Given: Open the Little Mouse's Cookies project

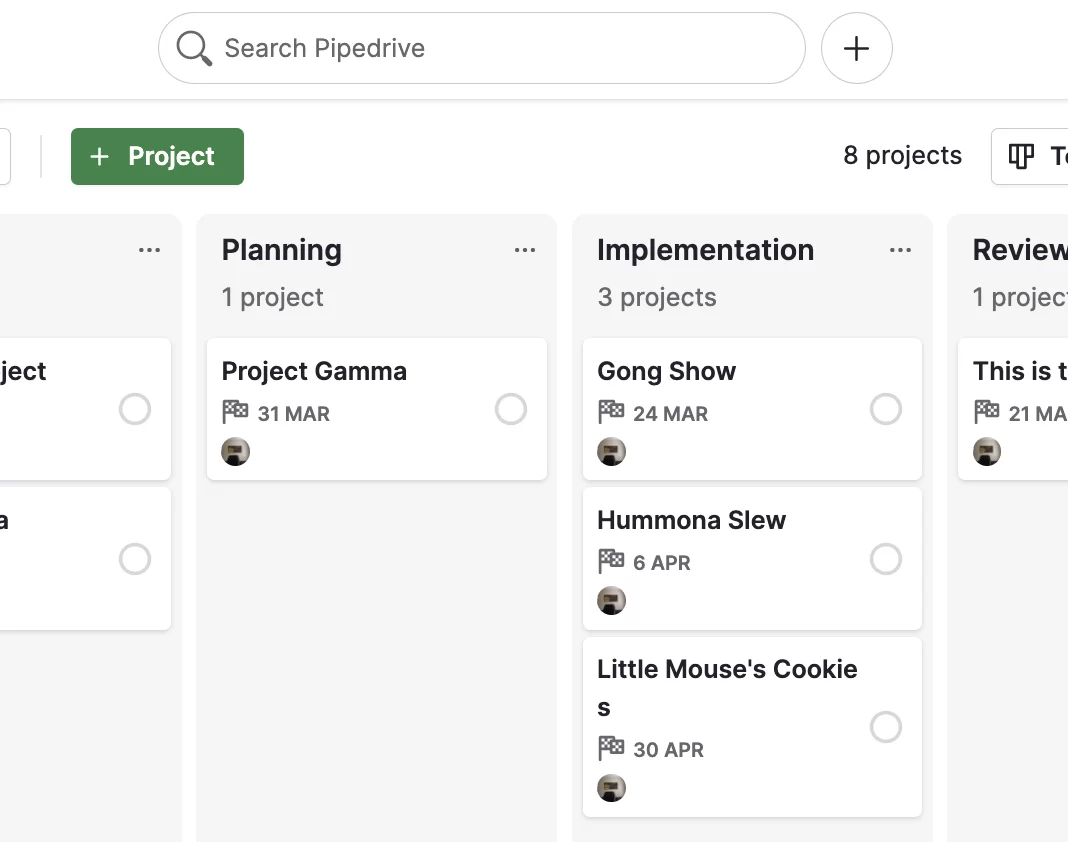Looking at the screenshot, I should tap(752, 727).
